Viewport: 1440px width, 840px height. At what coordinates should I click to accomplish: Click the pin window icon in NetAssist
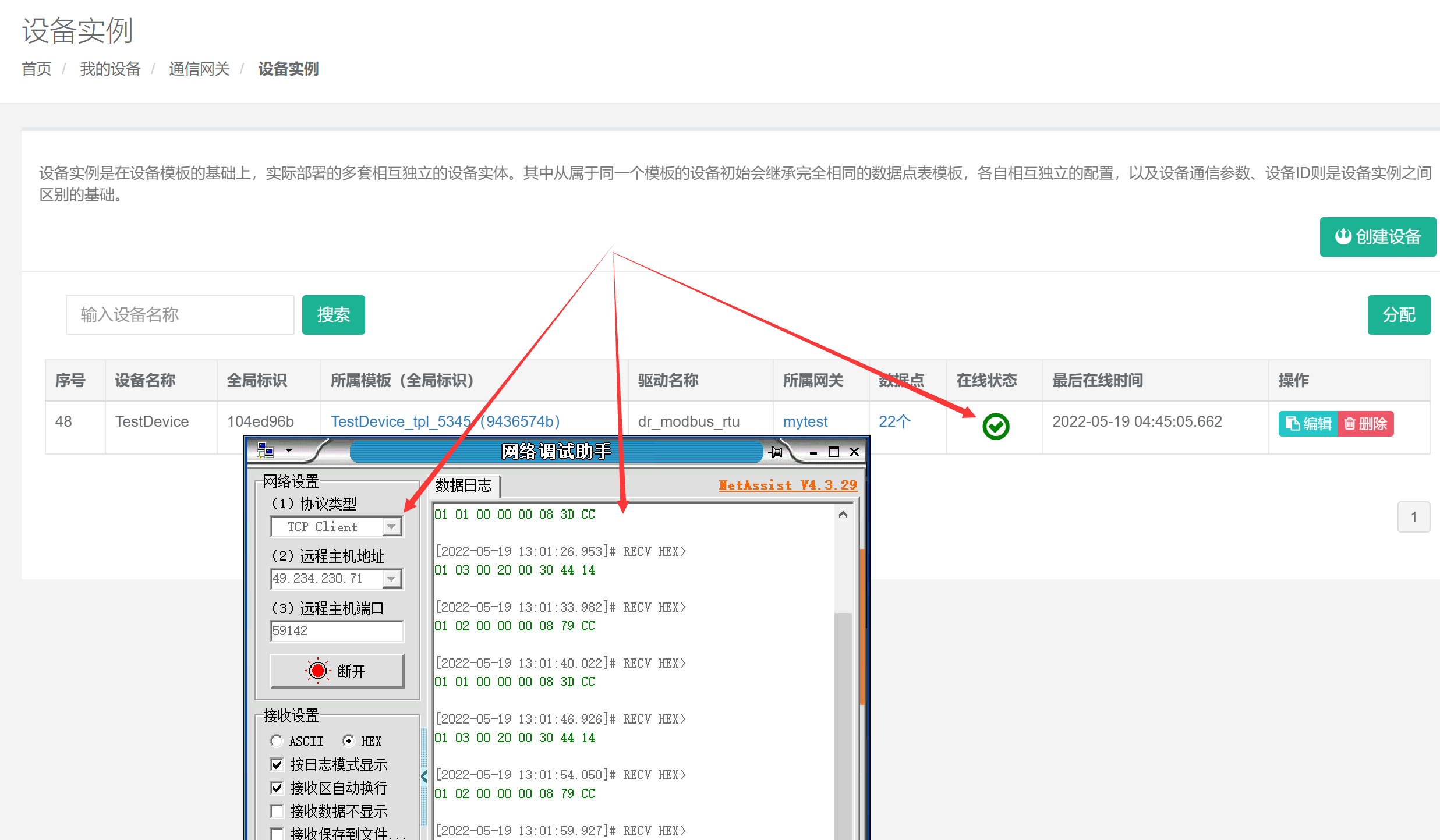point(776,452)
